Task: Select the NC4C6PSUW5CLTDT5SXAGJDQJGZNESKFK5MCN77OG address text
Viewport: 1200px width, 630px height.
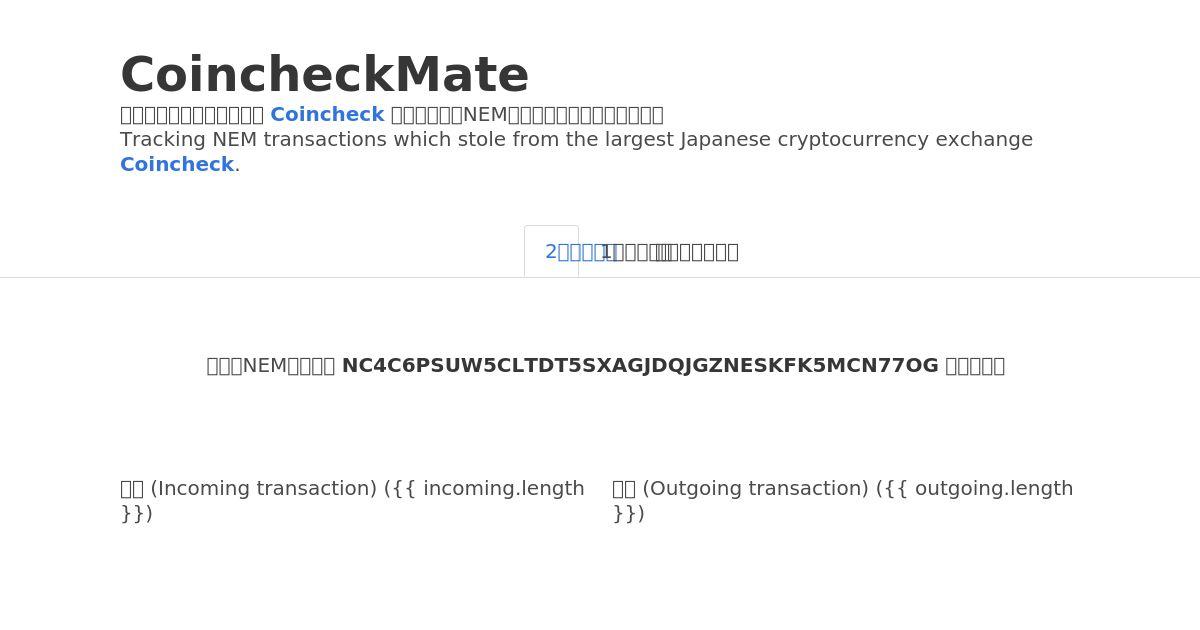Action: [640, 365]
